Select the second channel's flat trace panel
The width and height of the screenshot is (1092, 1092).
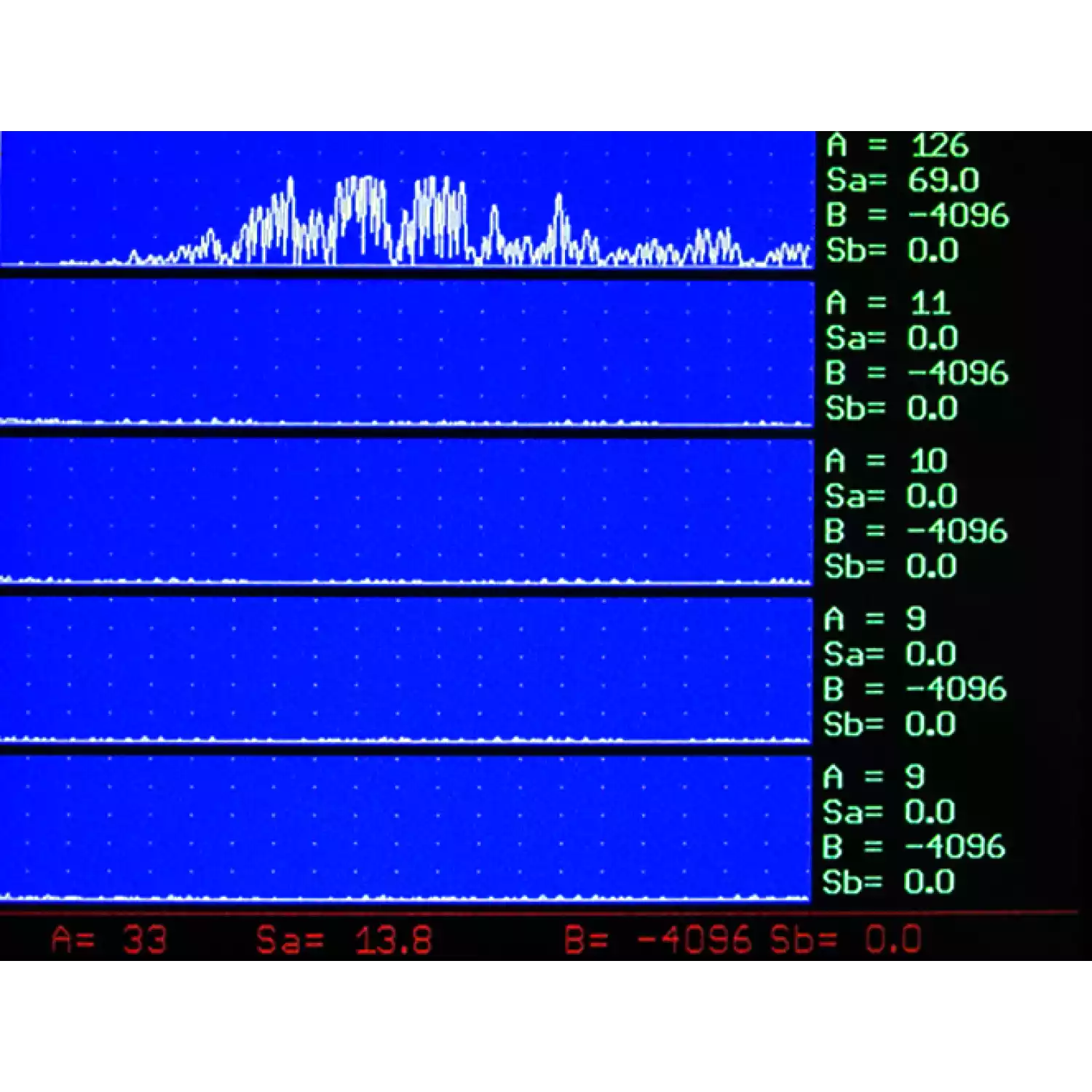[x=406, y=353]
